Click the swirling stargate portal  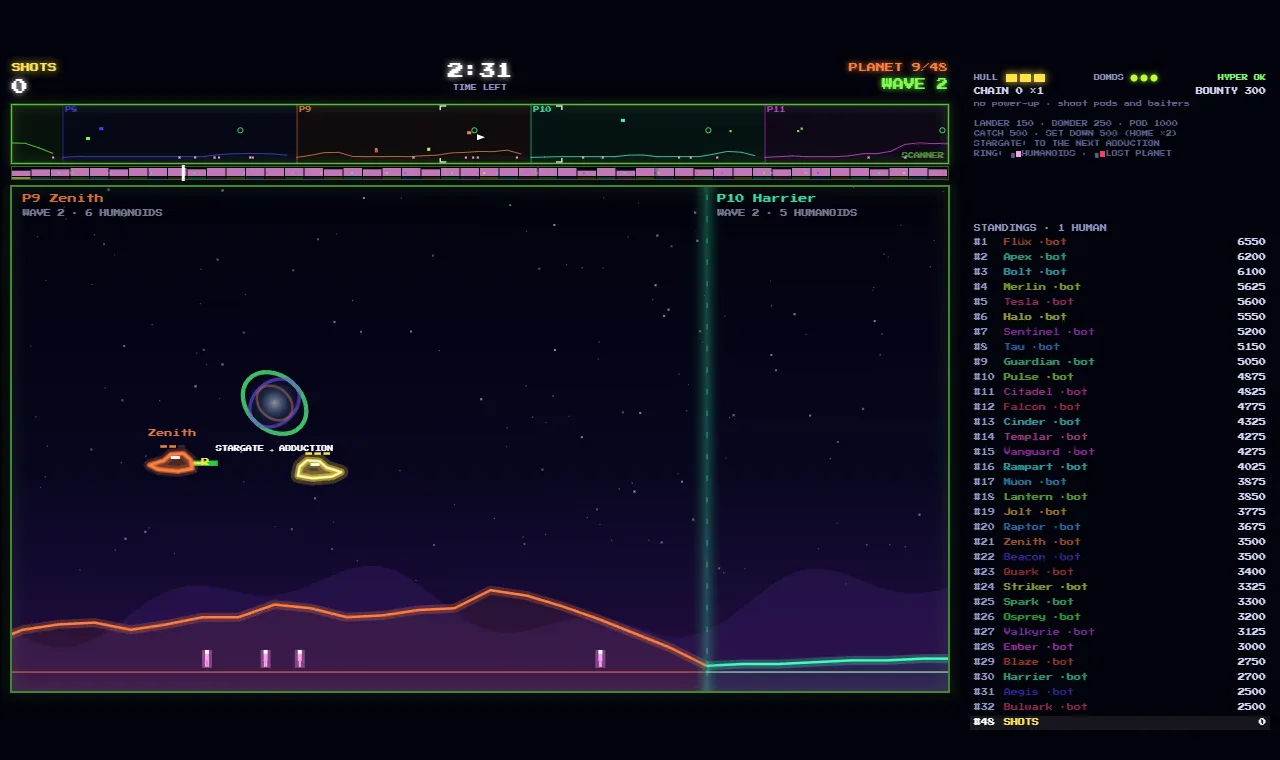pos(274,403)
